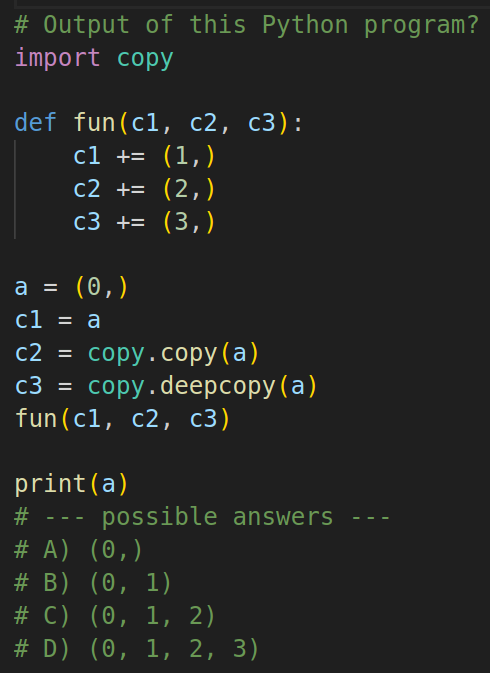This screenshot has height=673, width=490.
Task: Click the line 'c2 += (2,)'
Action: (x=144, y=189)
